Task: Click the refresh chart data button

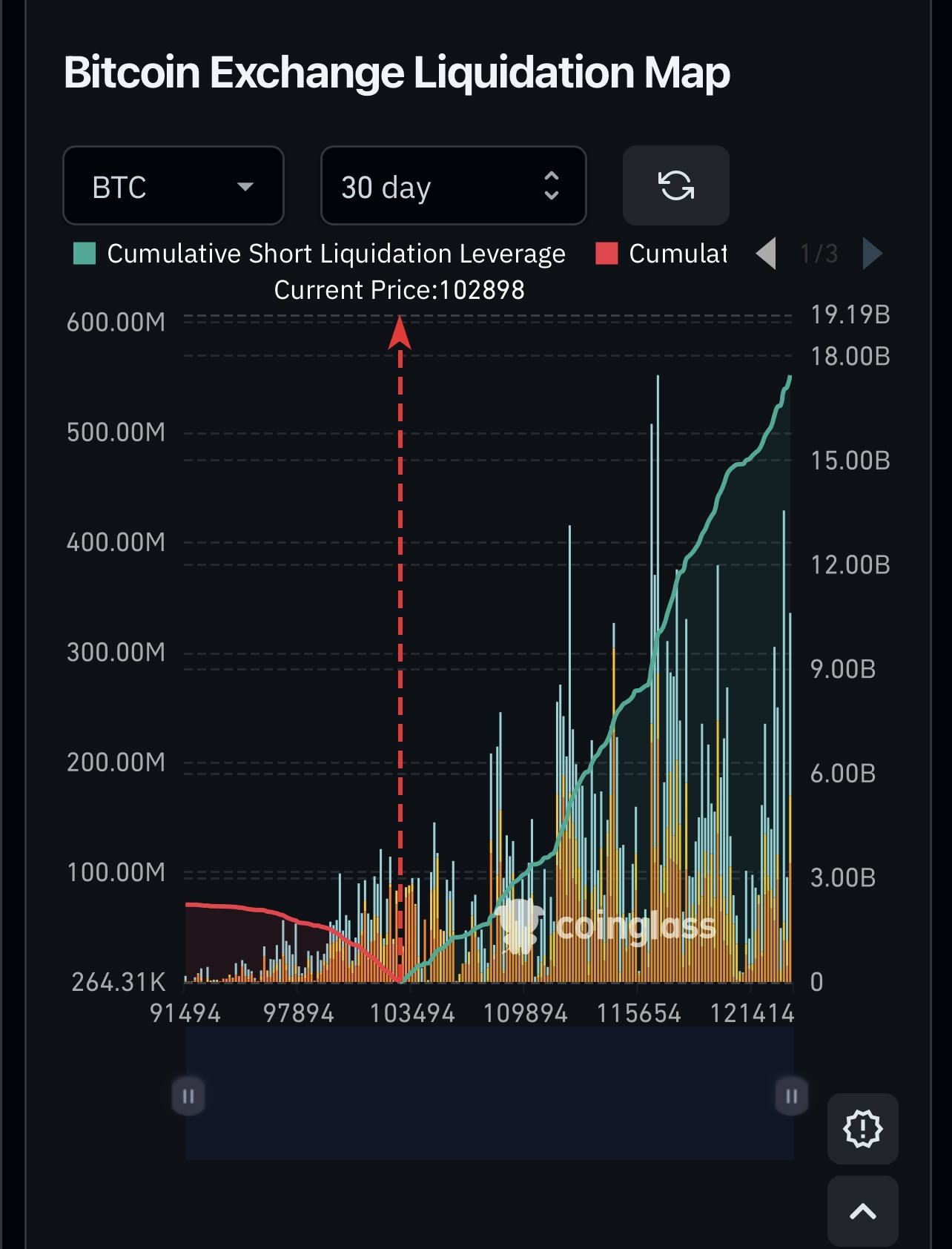Action: coord(675,185)
